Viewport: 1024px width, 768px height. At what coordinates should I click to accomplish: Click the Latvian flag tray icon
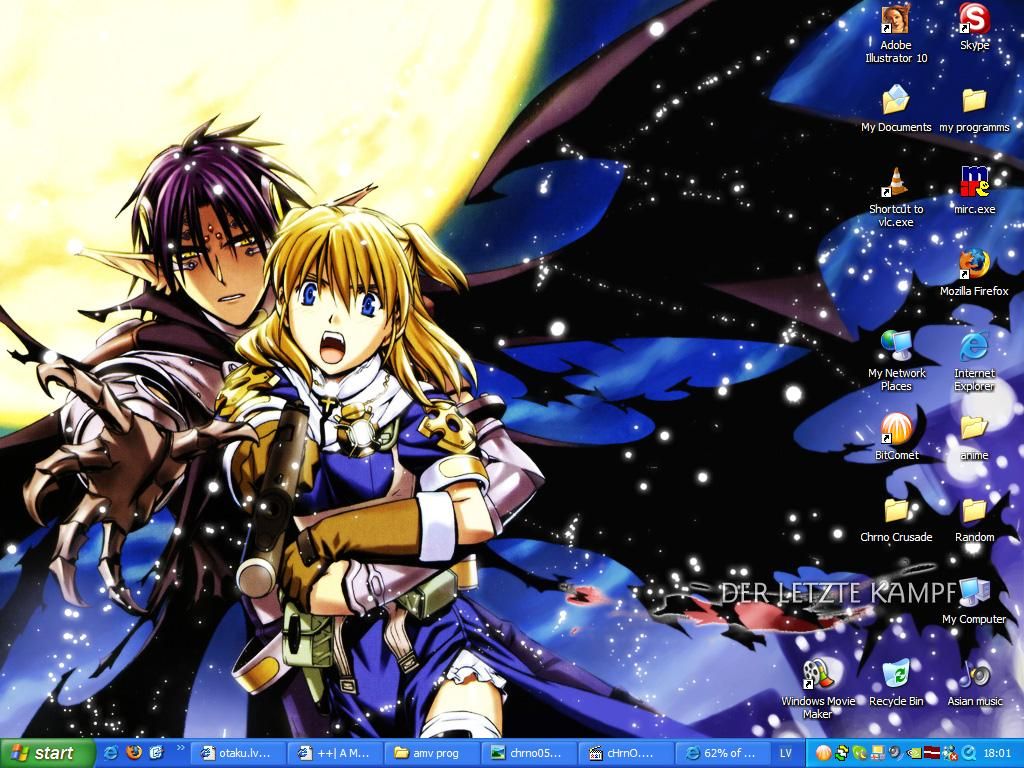click(930, 753)
